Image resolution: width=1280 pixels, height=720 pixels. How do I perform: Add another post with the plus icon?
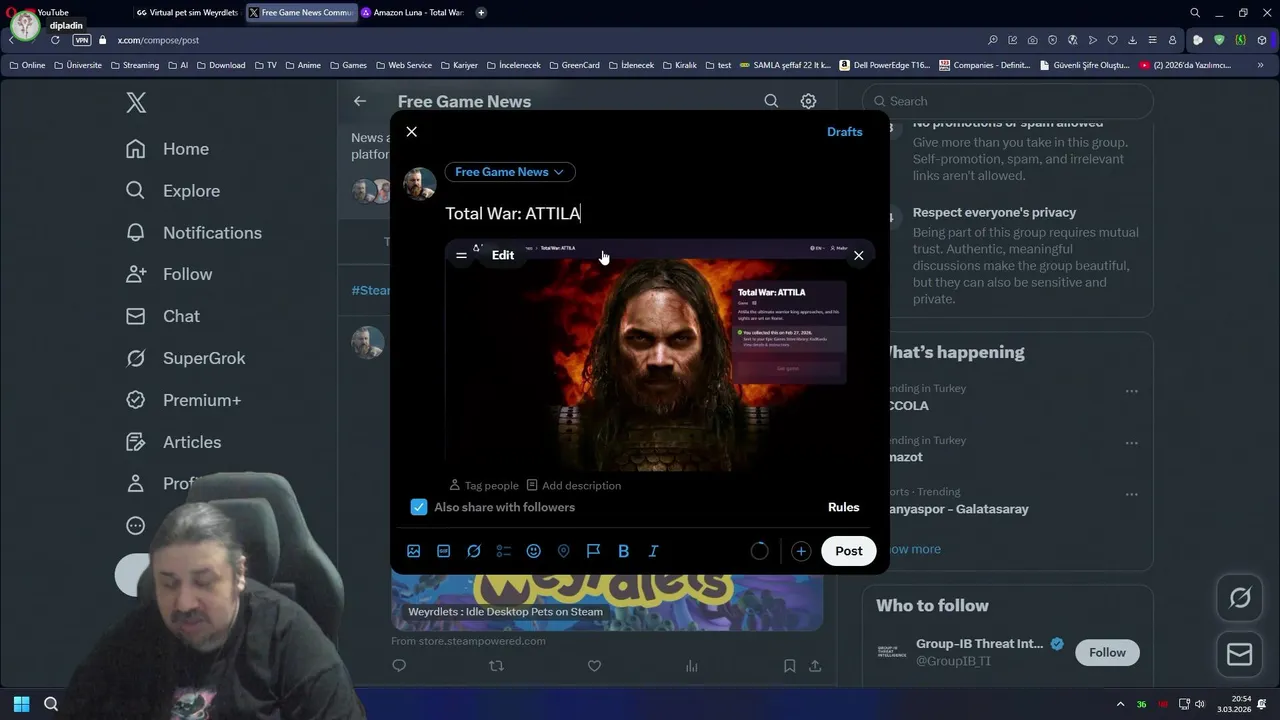[x=801, y=551]
